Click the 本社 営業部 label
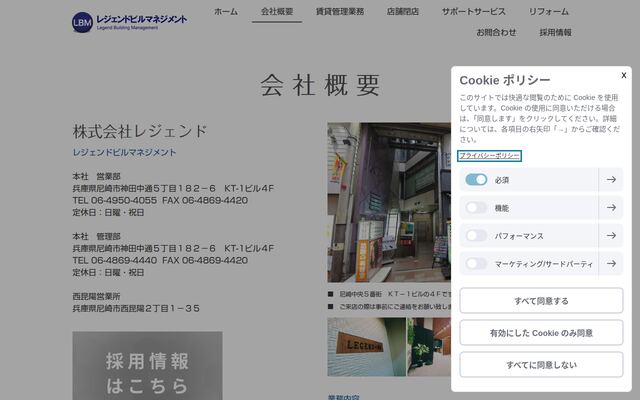The height and width of the screenshot is (400, 640). pyautogui.click(x=96, y=176)
